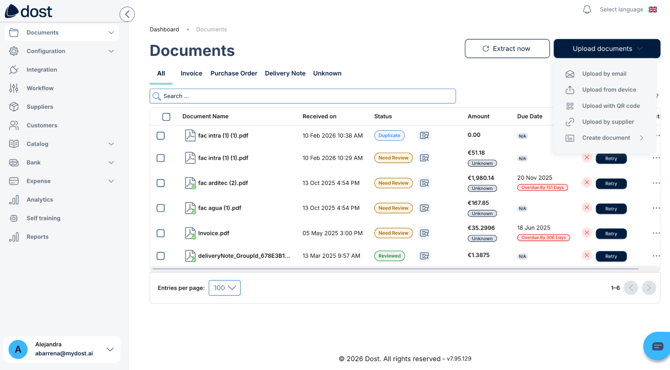
Task: Click the language flag icon
Action: (653, 9)
